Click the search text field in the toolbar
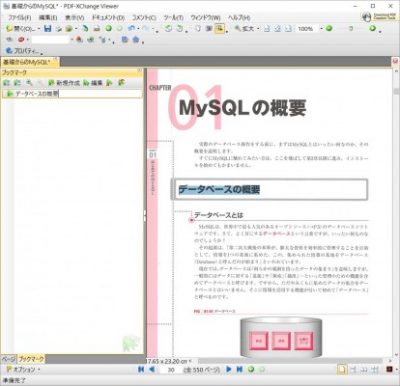The height and width of the screenshot is (386, 400). coord(50,40)
